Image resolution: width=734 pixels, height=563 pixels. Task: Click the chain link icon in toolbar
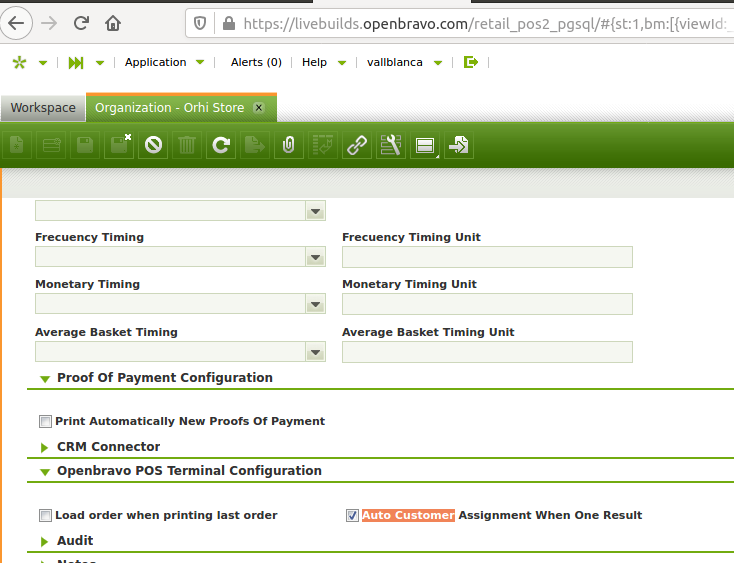click(356, 146)
